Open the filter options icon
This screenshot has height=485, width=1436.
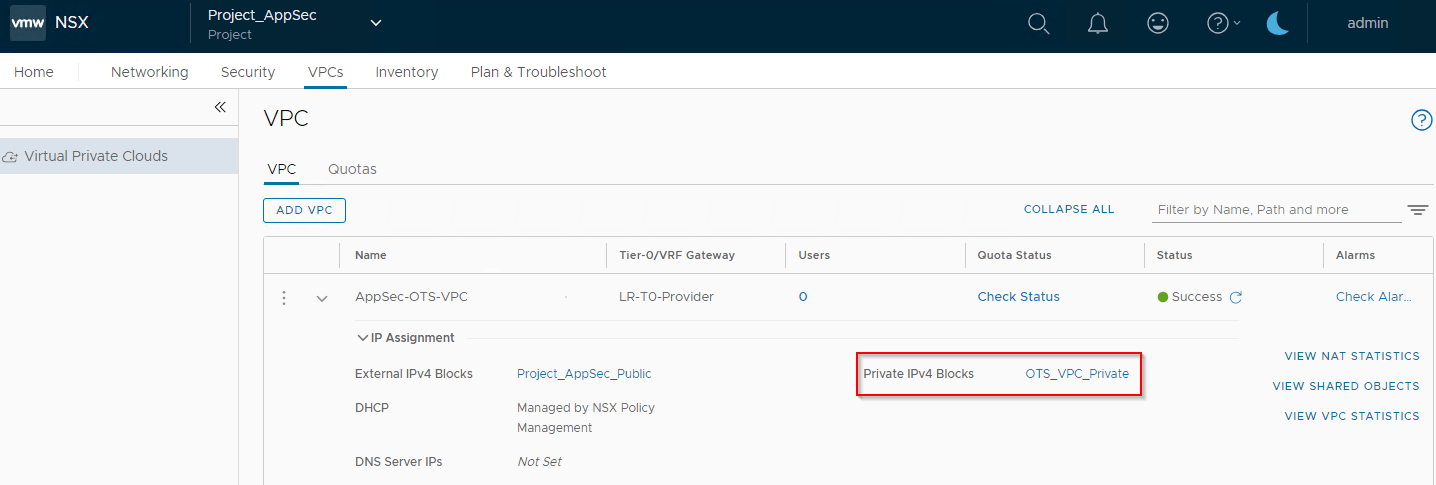pos(1418,210)
